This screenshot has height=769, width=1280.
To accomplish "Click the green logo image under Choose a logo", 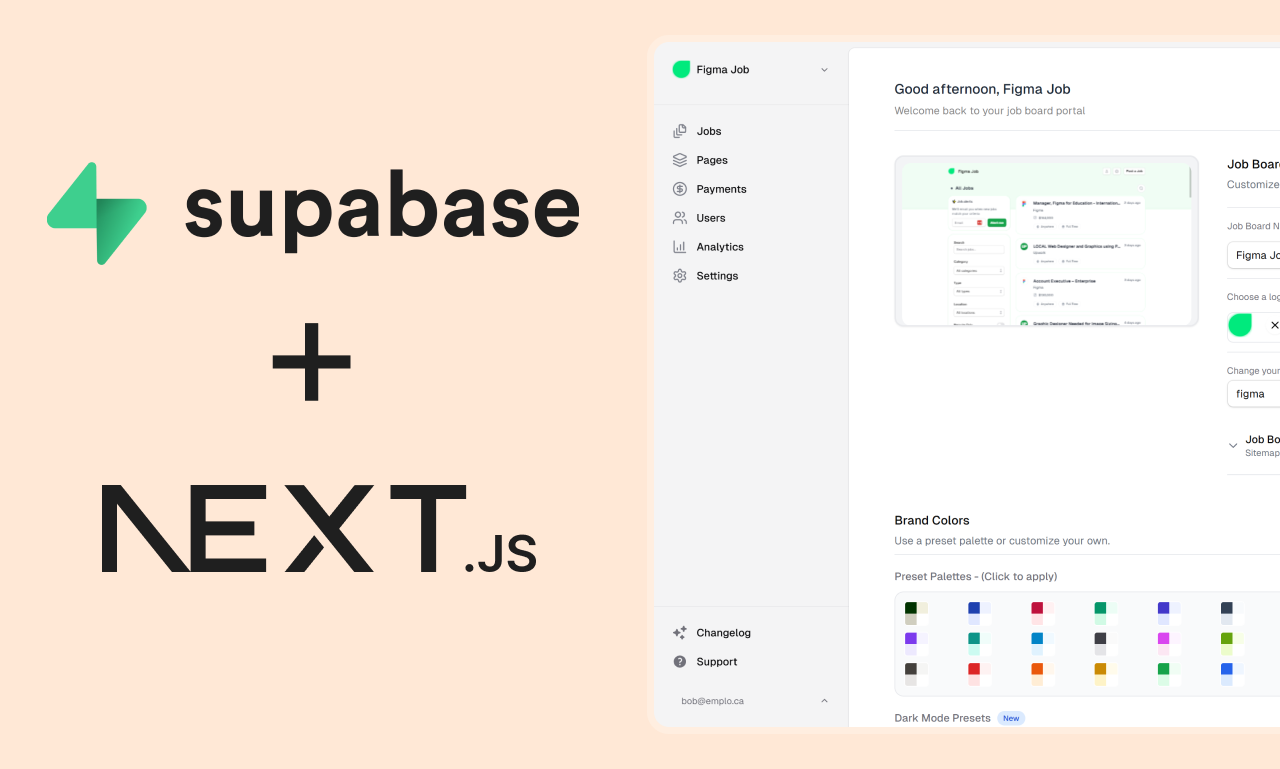I will pyautogui.click(x=1240, y=325).
